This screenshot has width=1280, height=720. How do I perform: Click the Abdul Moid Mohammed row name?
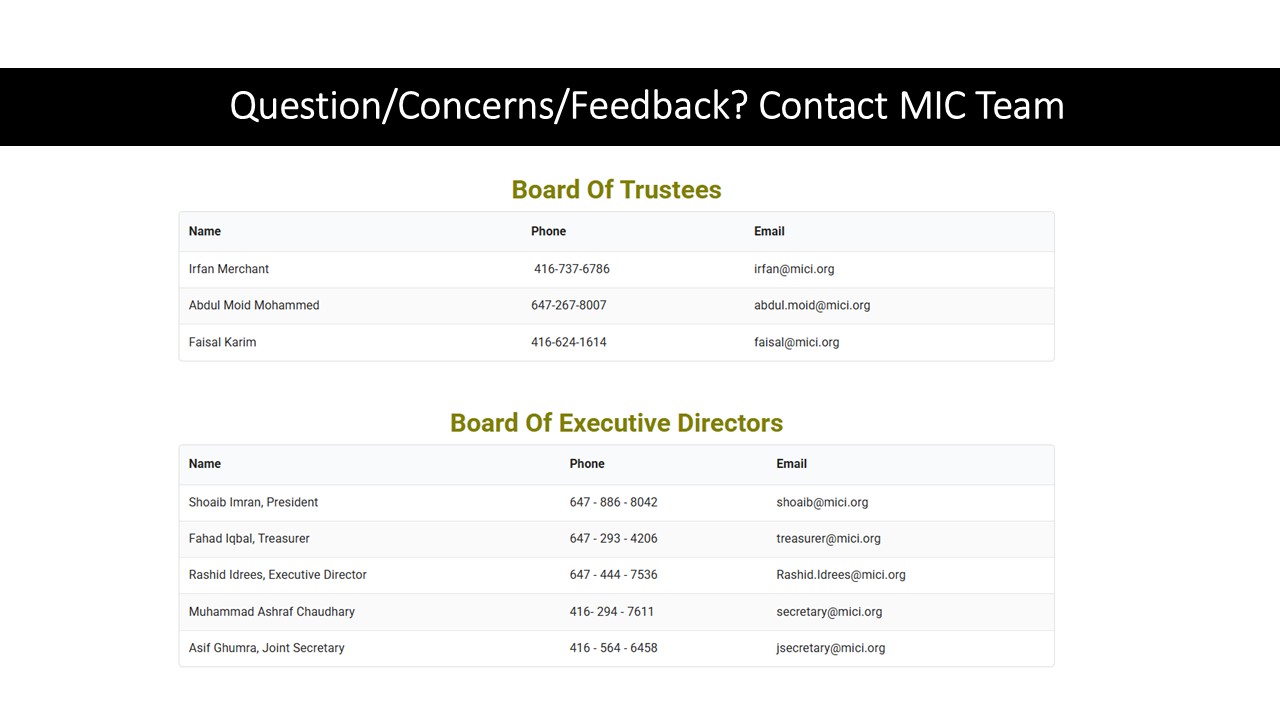tap(254, 305)
